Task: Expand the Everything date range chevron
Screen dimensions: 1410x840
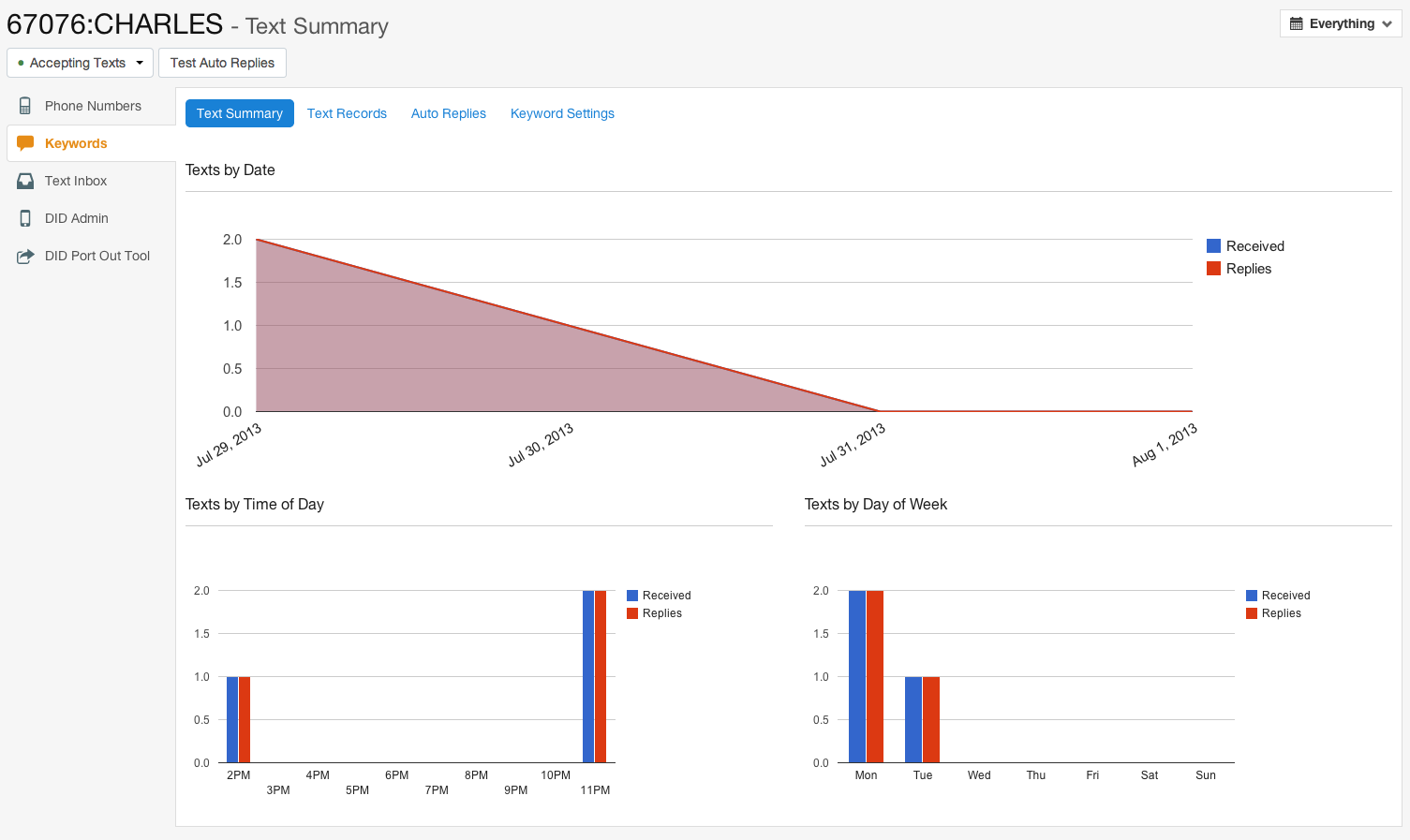Action: (1387, 24)
